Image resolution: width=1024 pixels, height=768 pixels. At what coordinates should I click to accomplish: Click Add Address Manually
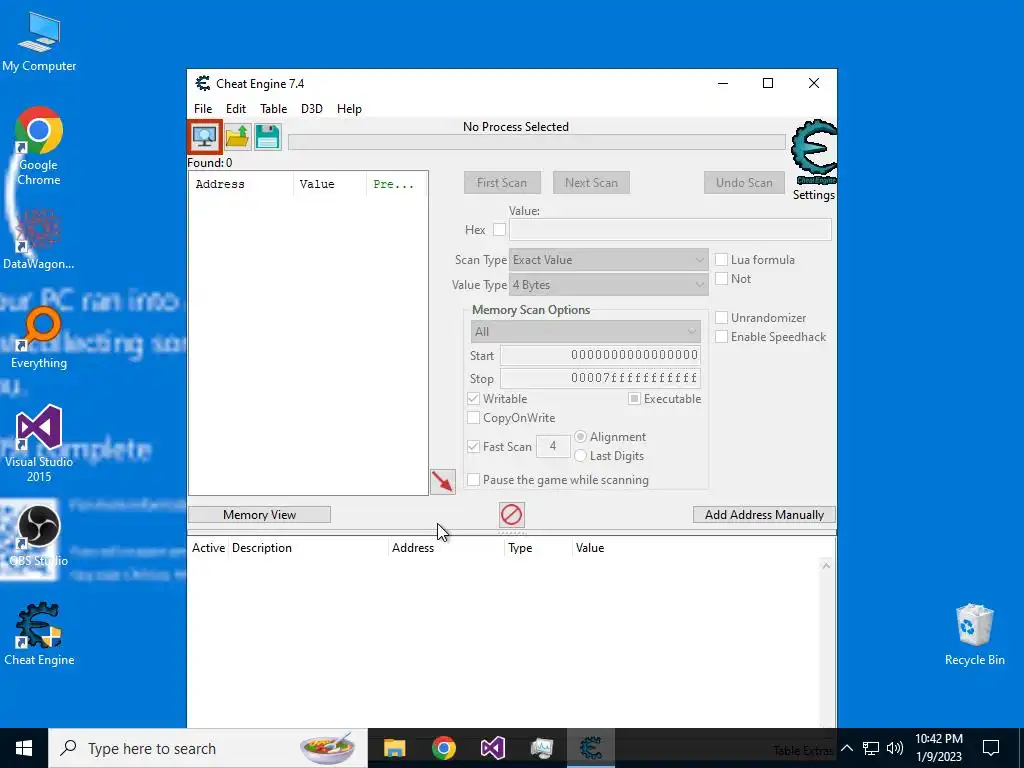(764, 515)
